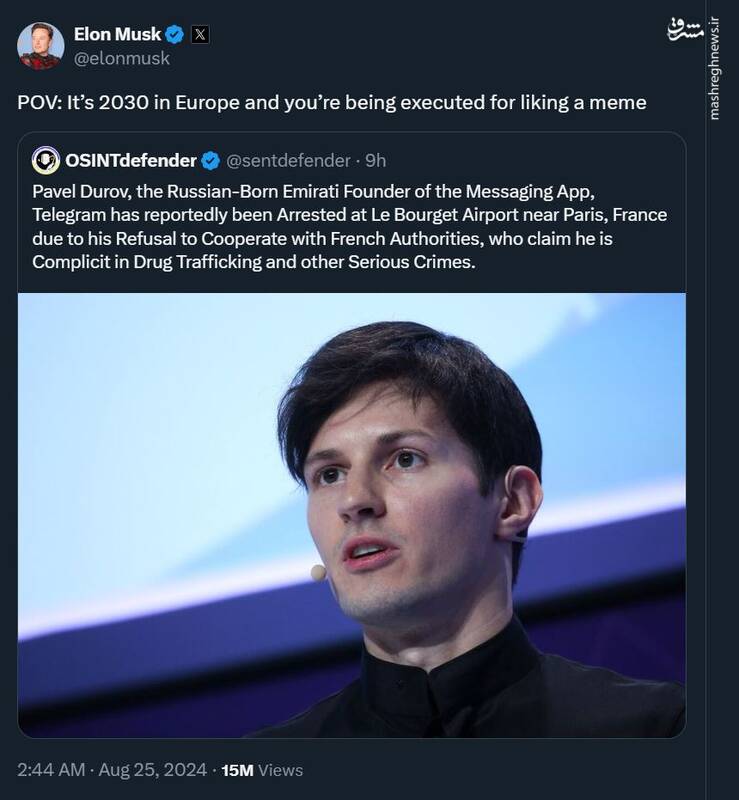
Task: Open the photo in the quoted post
Action: point(352,514)
